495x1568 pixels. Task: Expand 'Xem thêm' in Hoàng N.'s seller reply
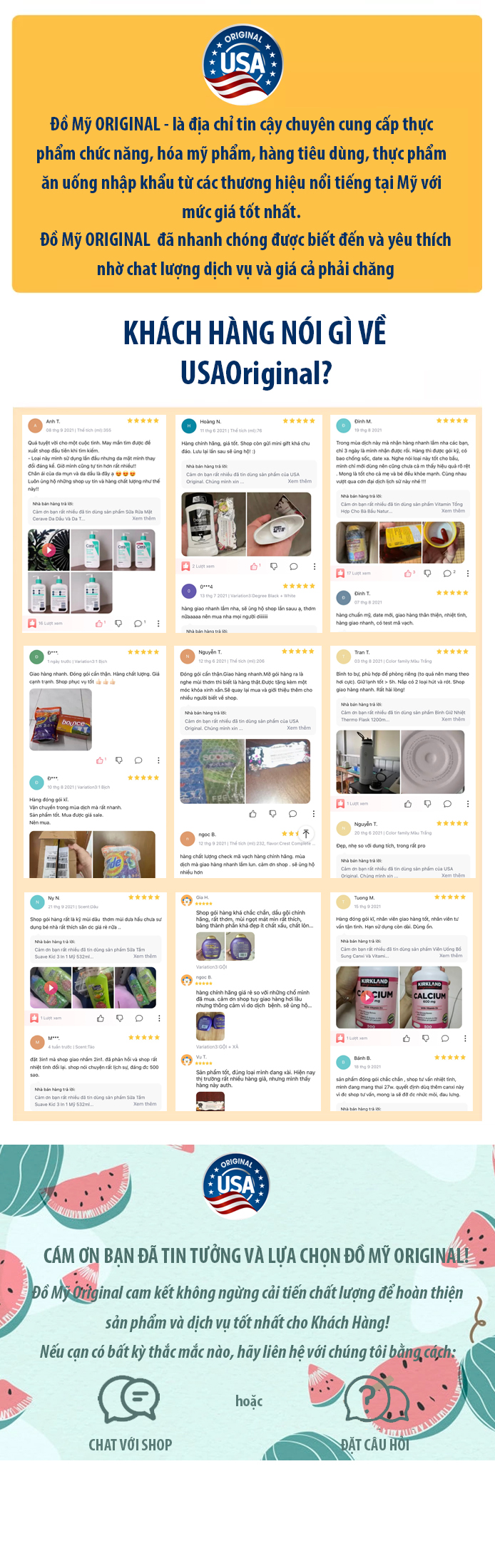(x=300, y=481)
